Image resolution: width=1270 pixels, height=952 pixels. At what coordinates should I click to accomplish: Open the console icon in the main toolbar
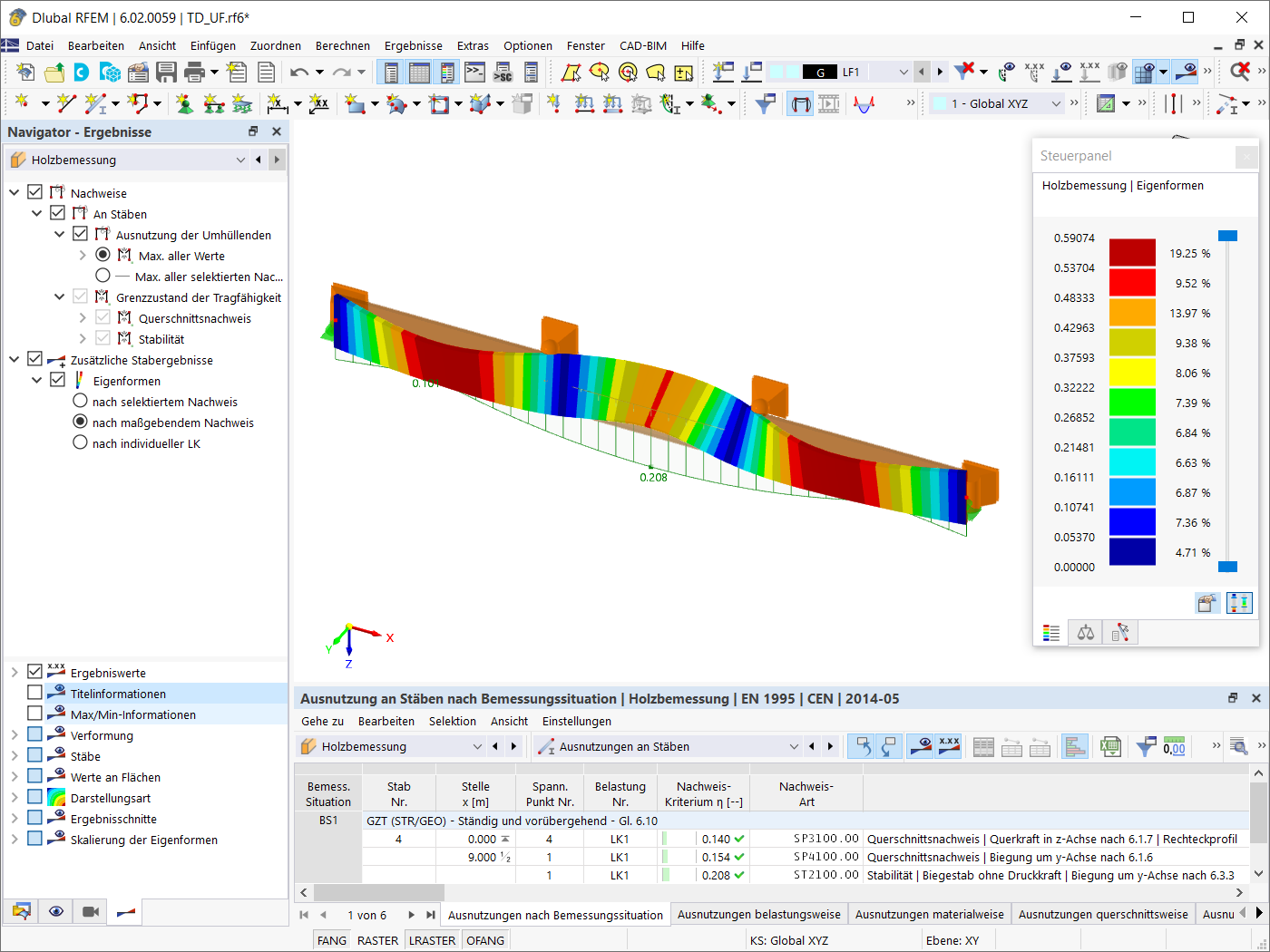point(474,72)
